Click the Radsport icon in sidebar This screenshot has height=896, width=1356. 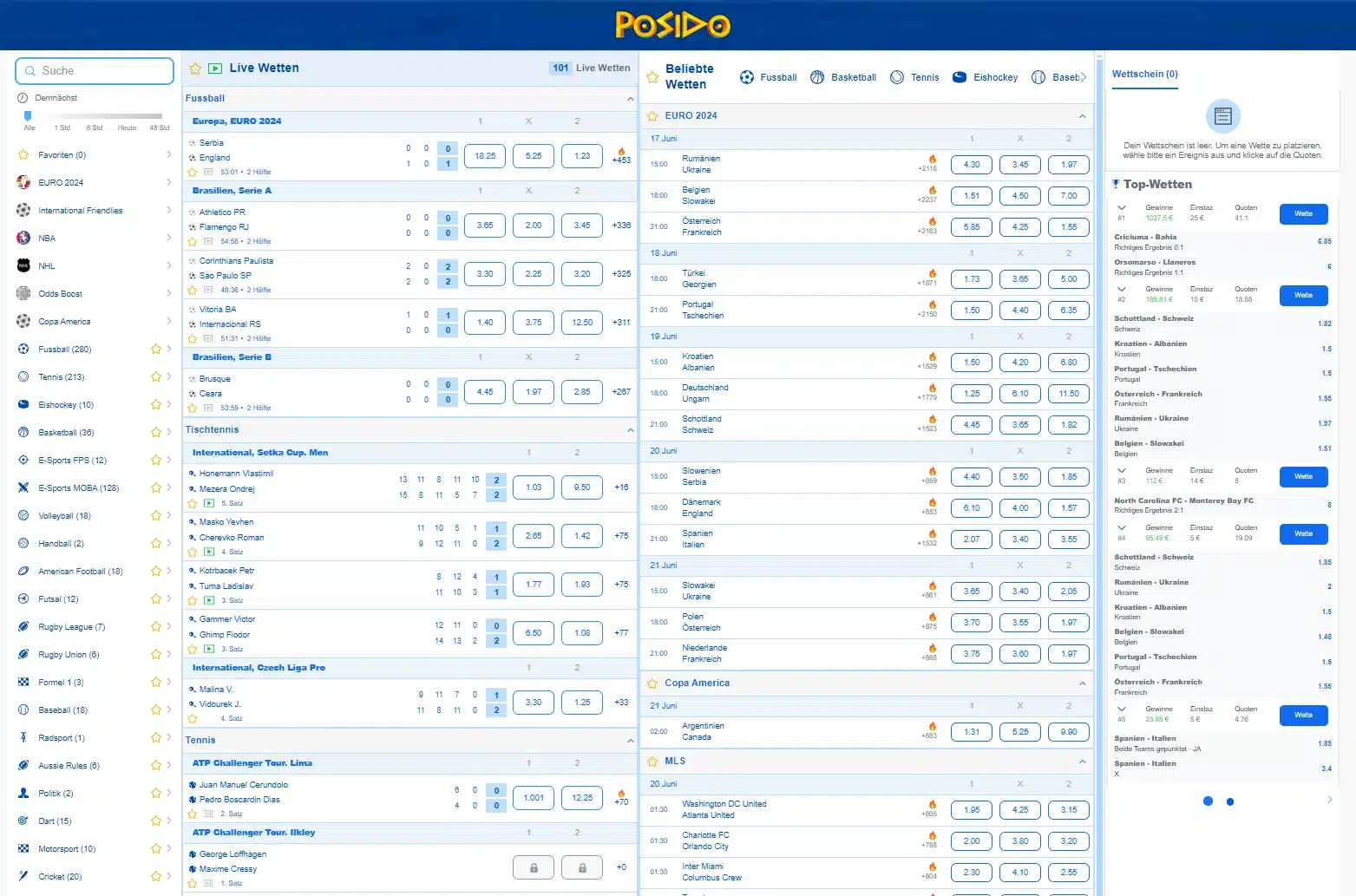[23, 738]
